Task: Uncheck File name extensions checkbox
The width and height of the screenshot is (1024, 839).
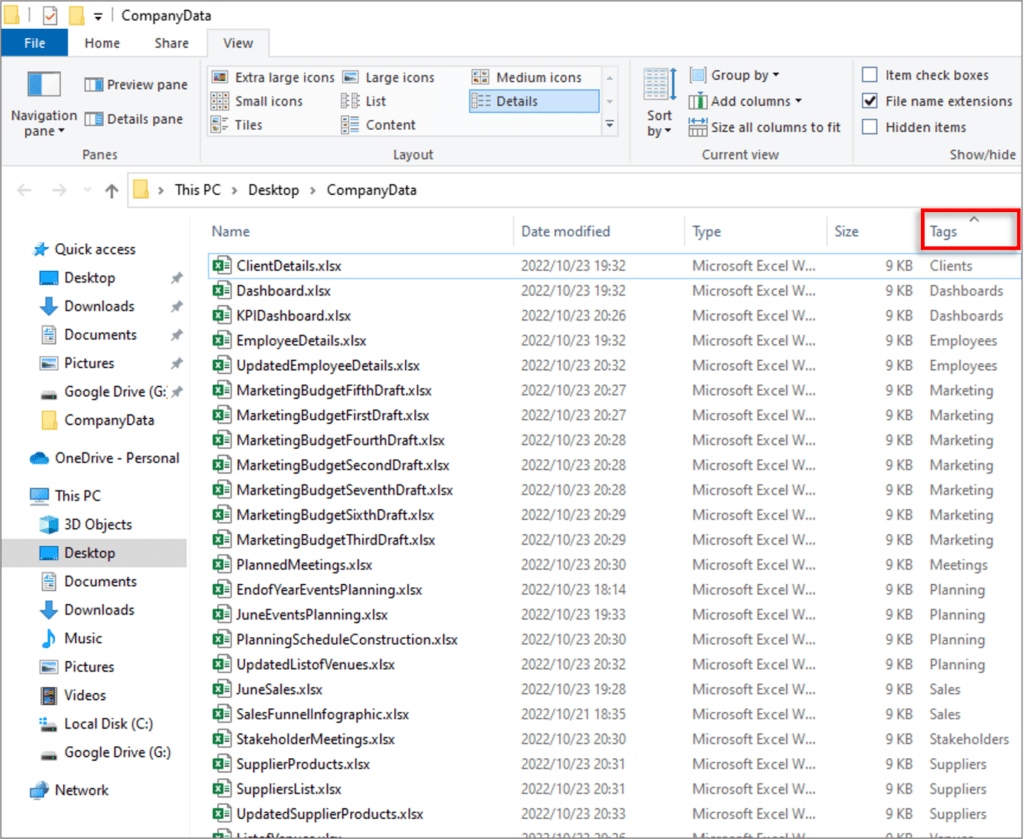Action: (x=870, y=101)
